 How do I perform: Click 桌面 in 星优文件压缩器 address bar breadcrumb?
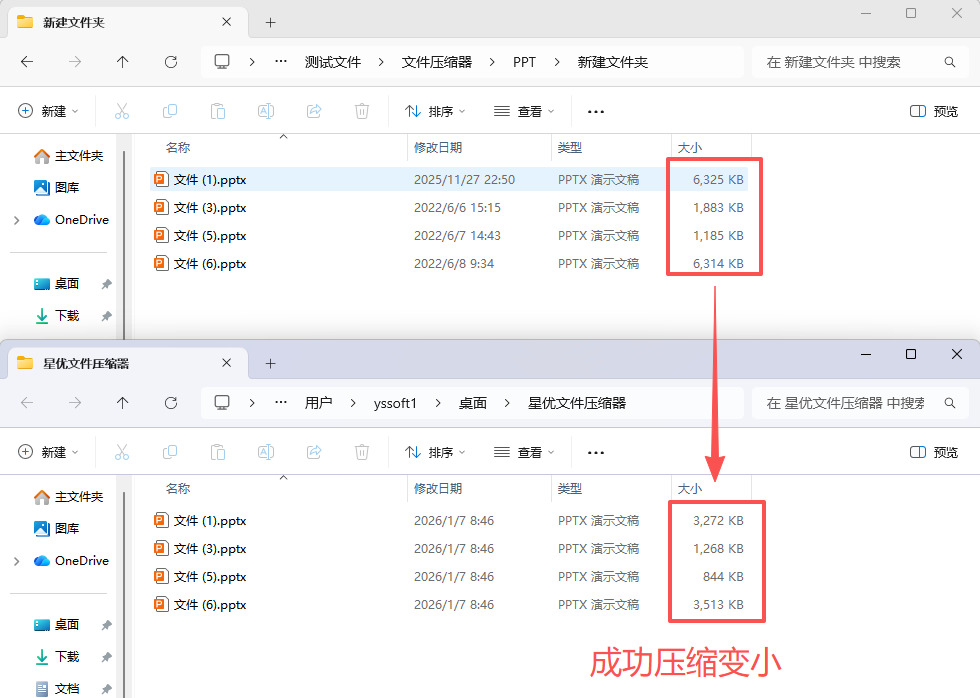coord(472,403)
